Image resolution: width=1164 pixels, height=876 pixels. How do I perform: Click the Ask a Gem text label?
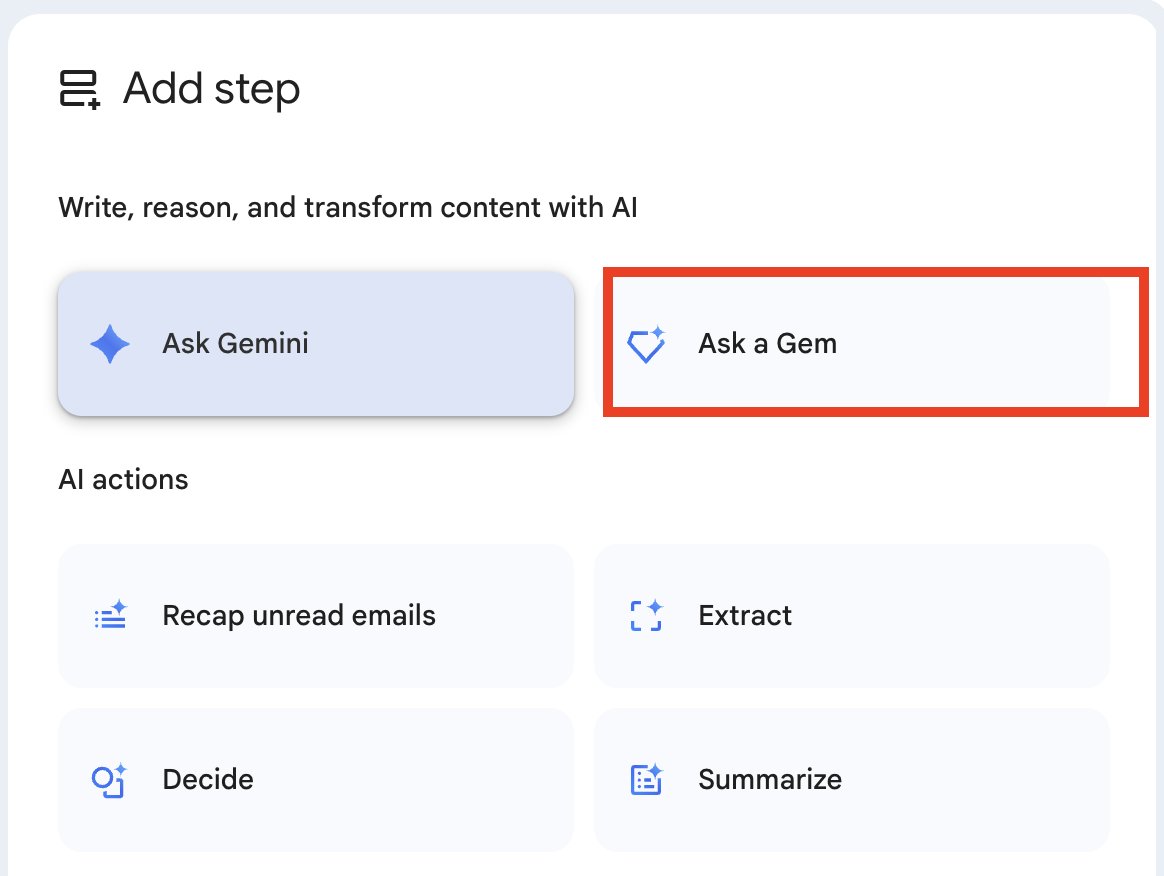tap(768, 344)
